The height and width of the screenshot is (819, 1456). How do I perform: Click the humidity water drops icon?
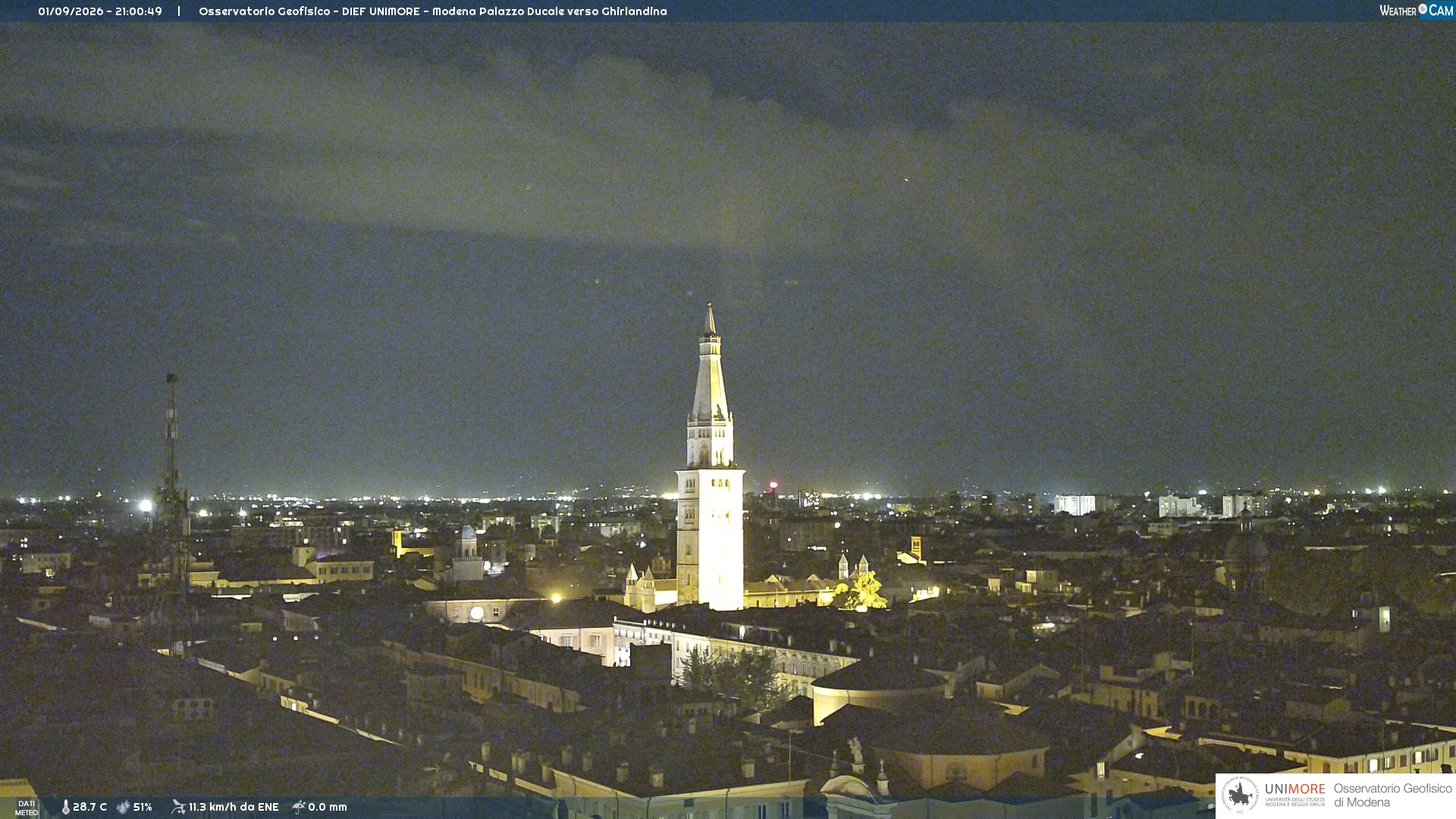[123, 807]
